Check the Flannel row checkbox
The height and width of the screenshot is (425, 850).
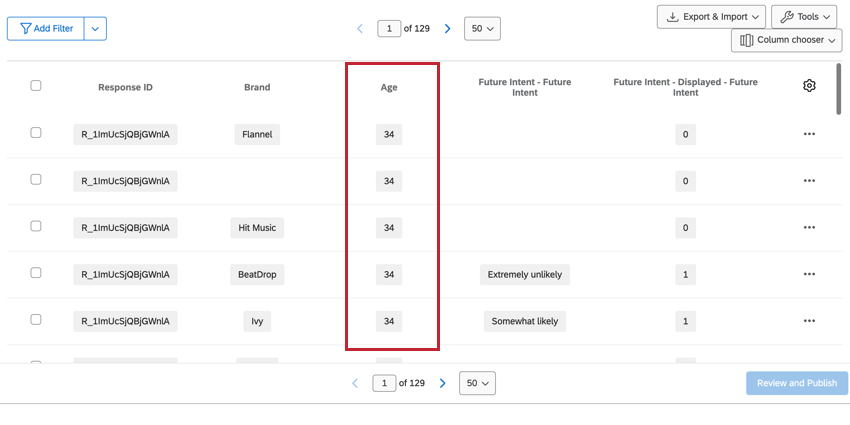pyautogui.click(x=36, y=133)
